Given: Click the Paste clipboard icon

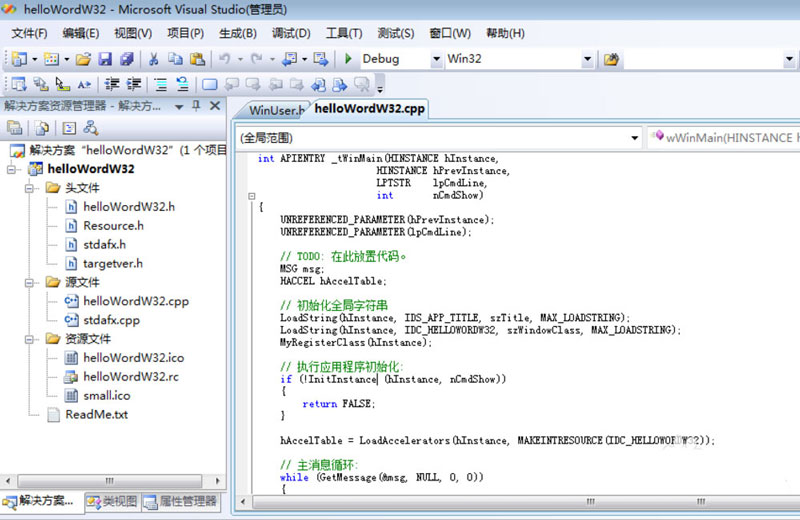Looking at the screenshot, I should tap(197, 59).
